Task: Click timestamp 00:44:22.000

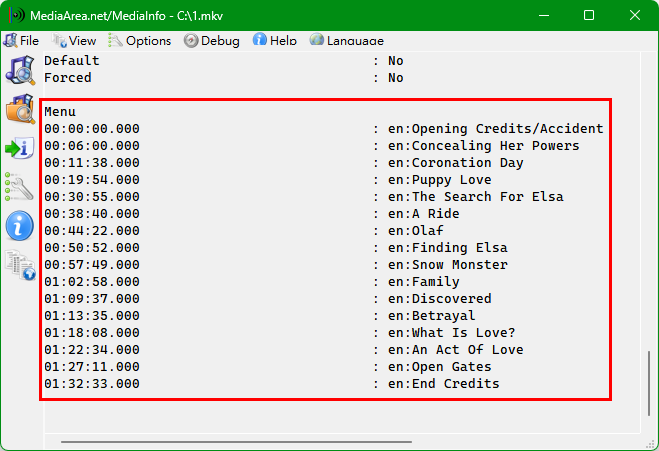Action: pos(92,231)
